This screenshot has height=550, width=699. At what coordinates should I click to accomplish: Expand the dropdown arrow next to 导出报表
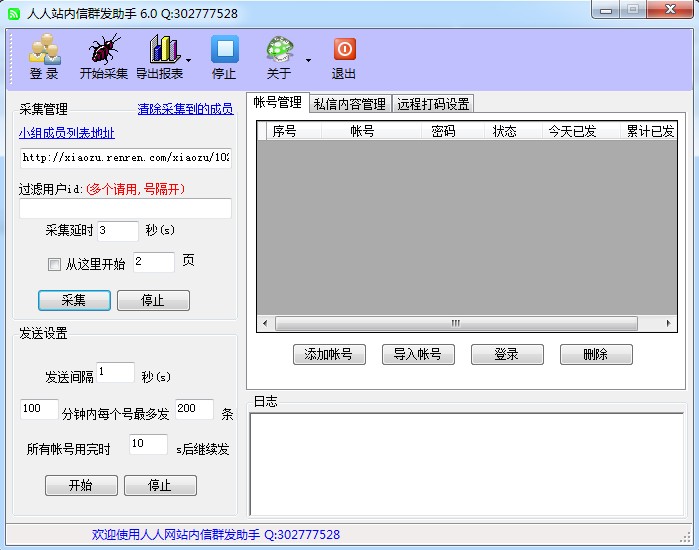pyautogui.click(x=189, y=60)
